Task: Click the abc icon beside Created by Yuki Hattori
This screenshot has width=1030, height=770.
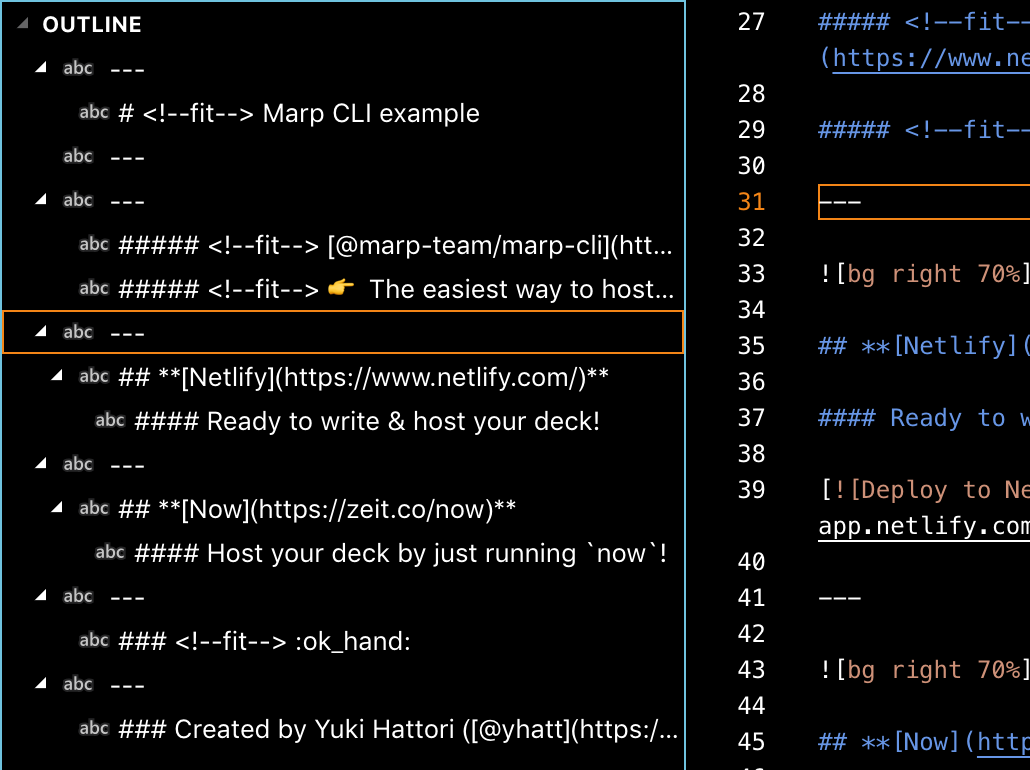Action: point(94,729)
